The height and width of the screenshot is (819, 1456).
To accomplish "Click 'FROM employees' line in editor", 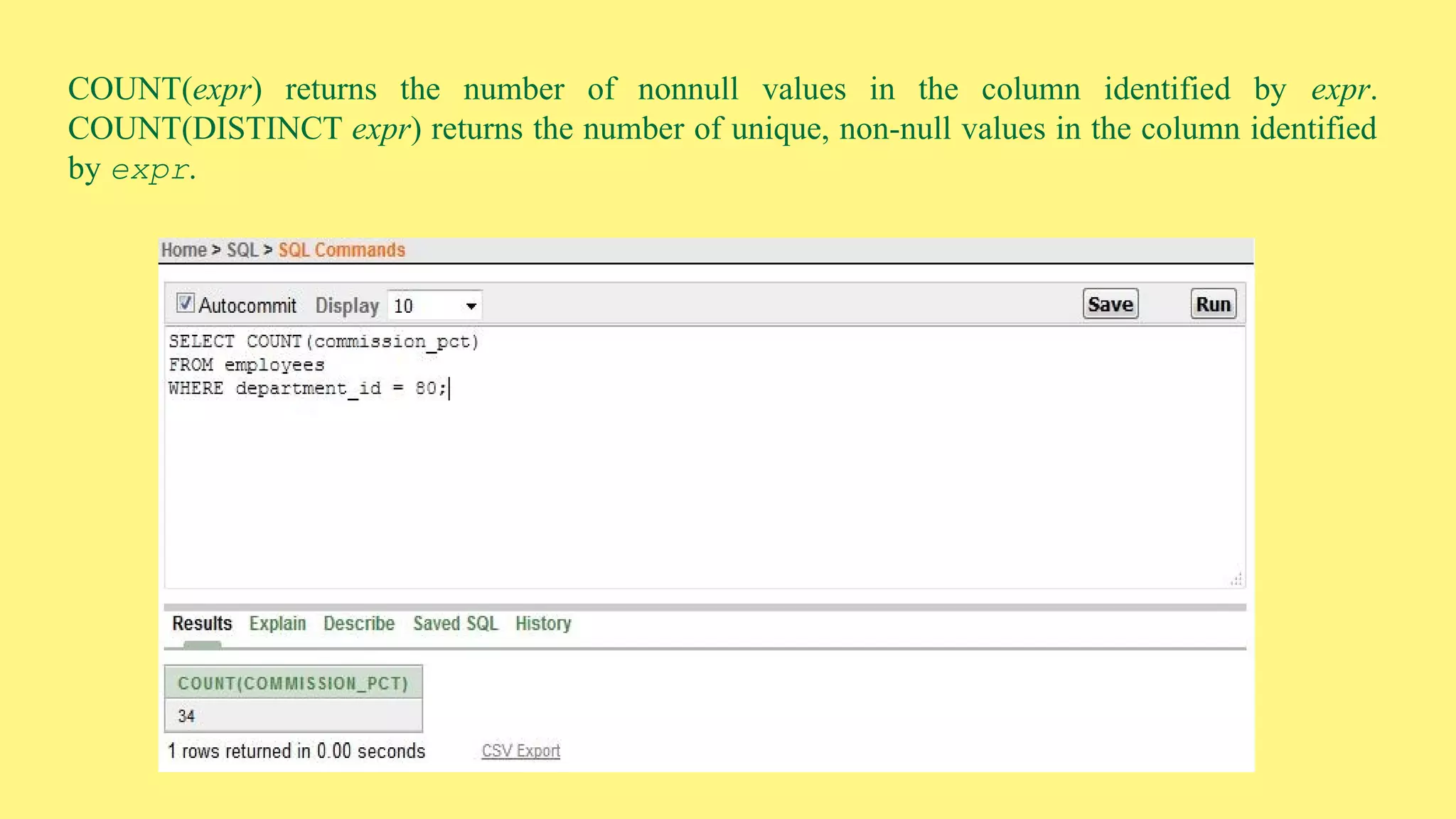I will coord(247,365).
